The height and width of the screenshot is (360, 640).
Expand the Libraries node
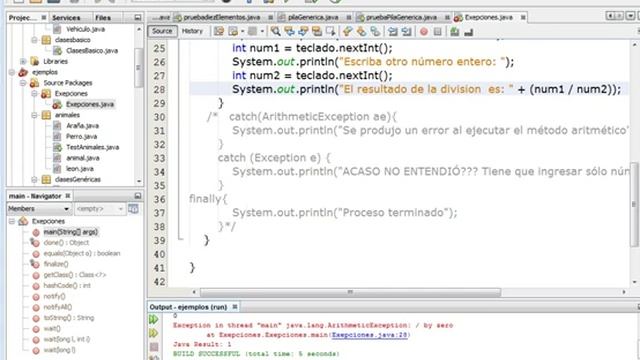coord(23,62)
